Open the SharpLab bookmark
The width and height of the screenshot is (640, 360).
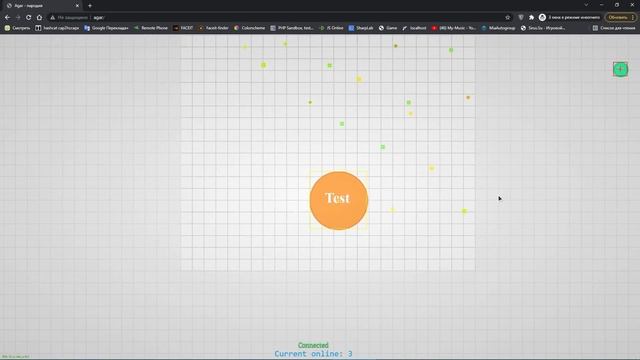coord(361,28)
